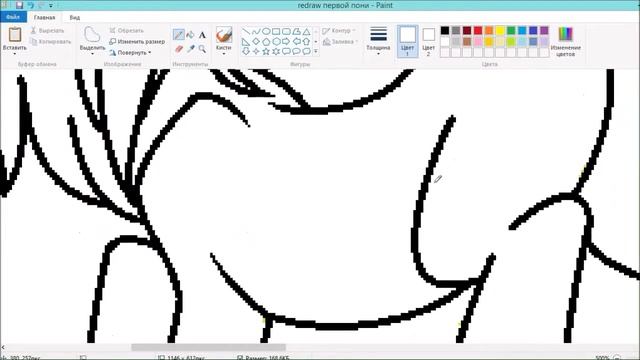The height and width of the screenshot is (360, 640).
Task: Pick the bright red color swatch
Action: pyautogui.click(x=478, y=30)
